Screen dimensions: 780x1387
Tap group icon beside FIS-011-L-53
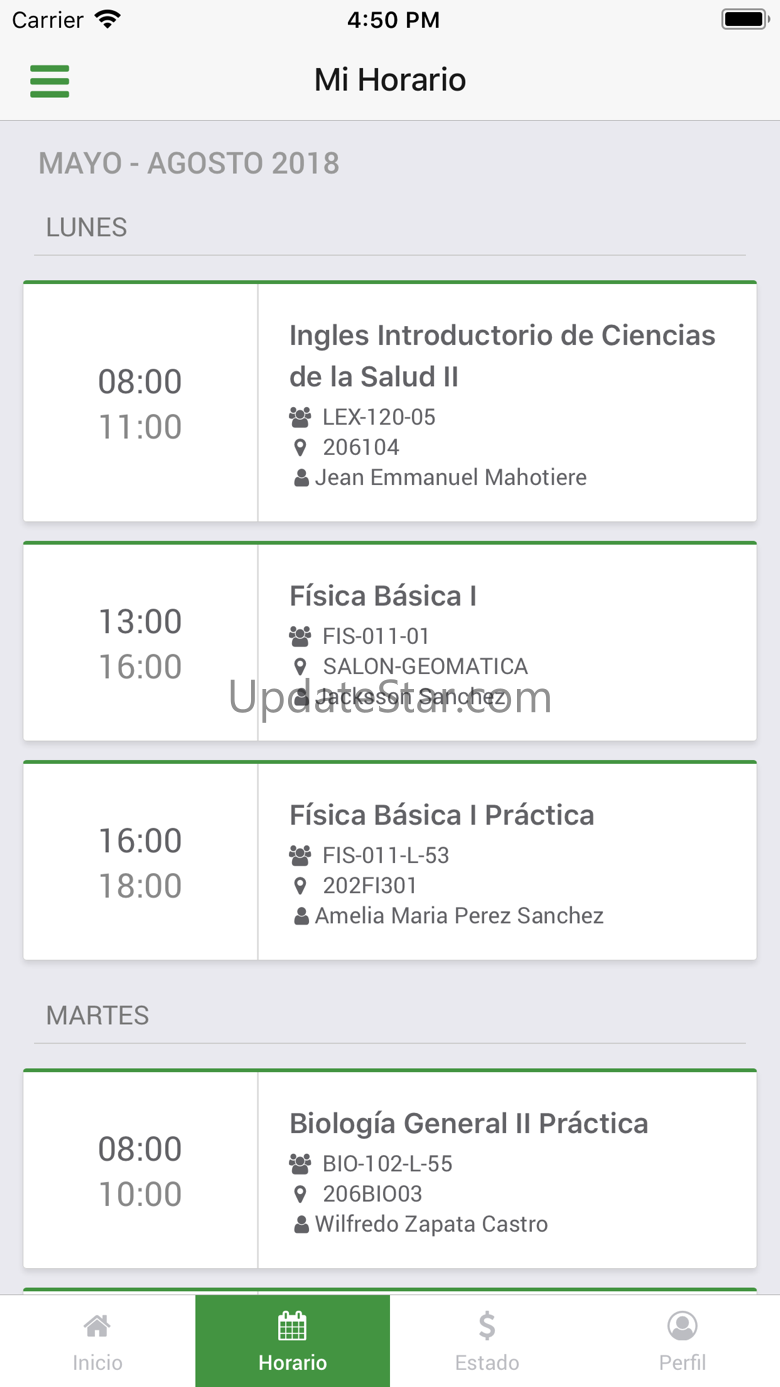pyautogui.click(x=300, y=855)
